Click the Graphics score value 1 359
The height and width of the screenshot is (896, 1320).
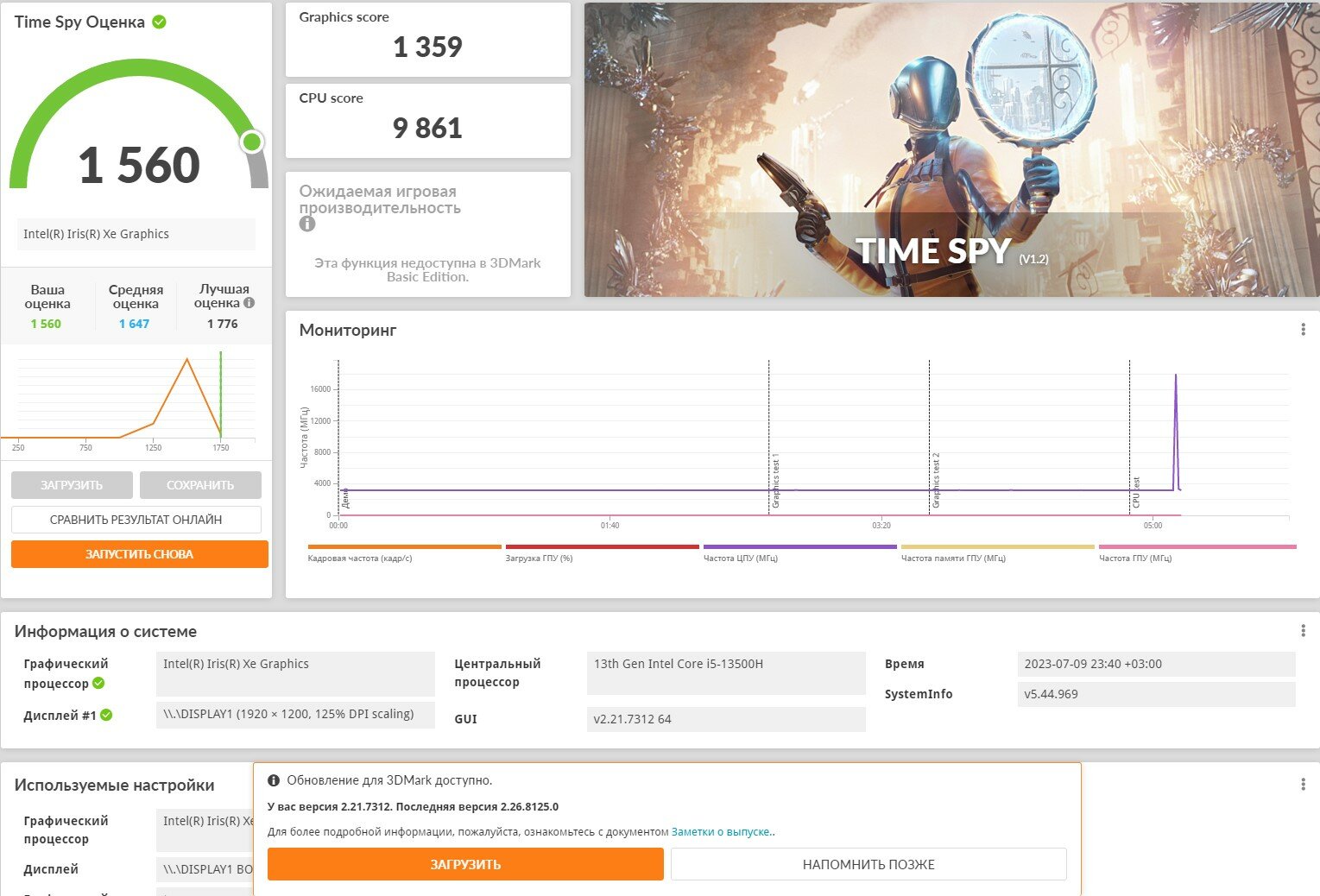(x=427, y=47)
